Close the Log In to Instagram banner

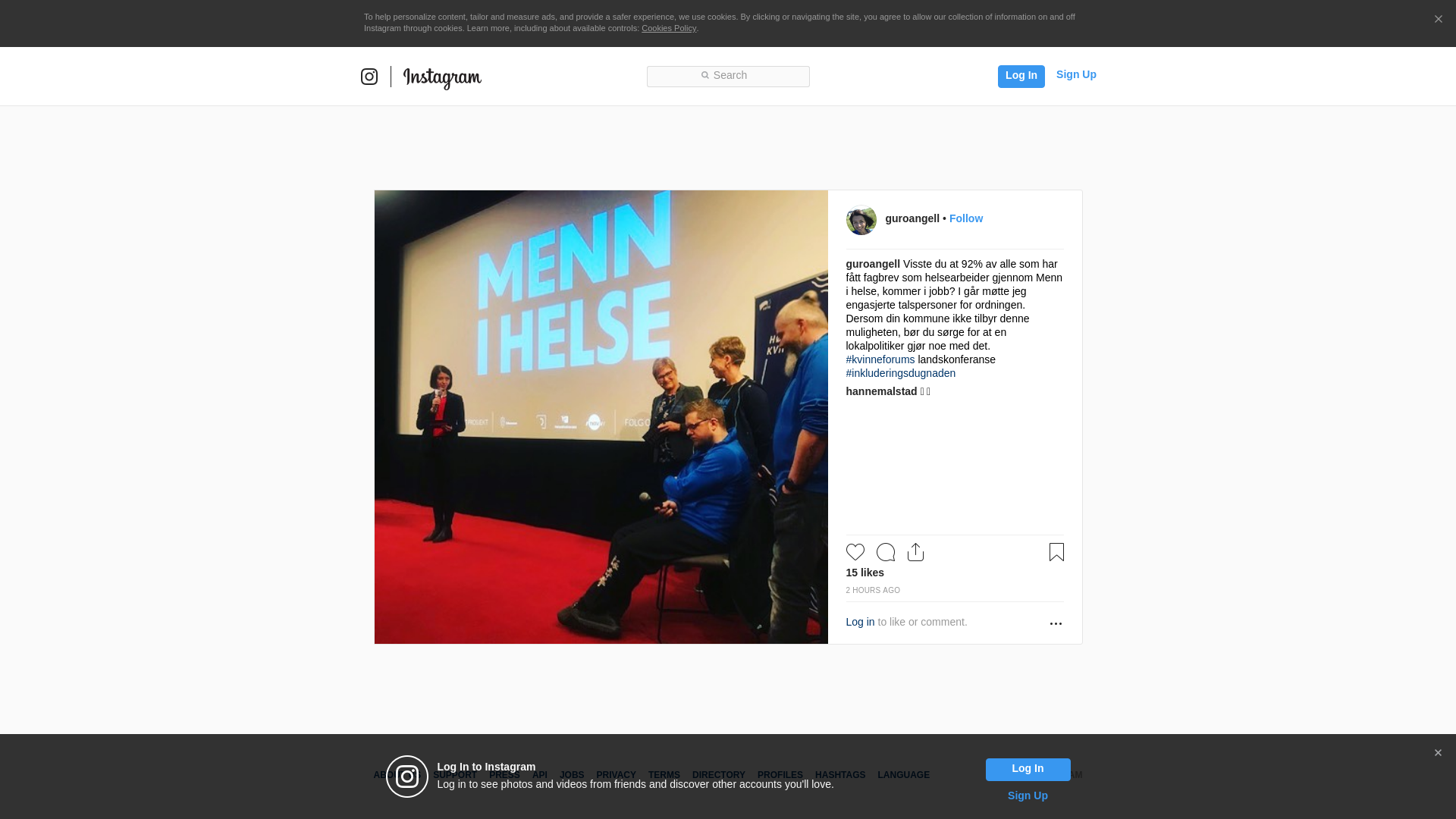coord(1438,753)
